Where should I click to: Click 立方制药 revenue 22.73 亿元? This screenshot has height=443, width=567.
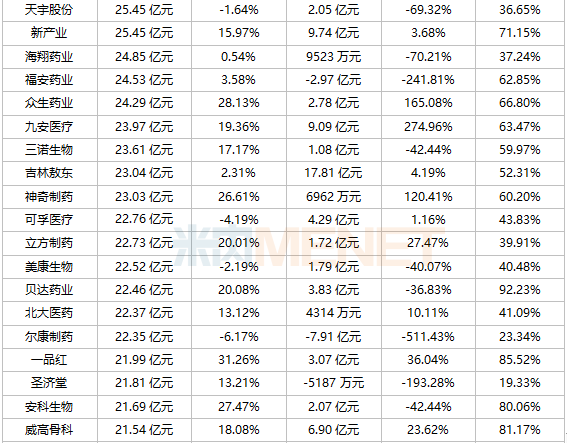point(144,243)
